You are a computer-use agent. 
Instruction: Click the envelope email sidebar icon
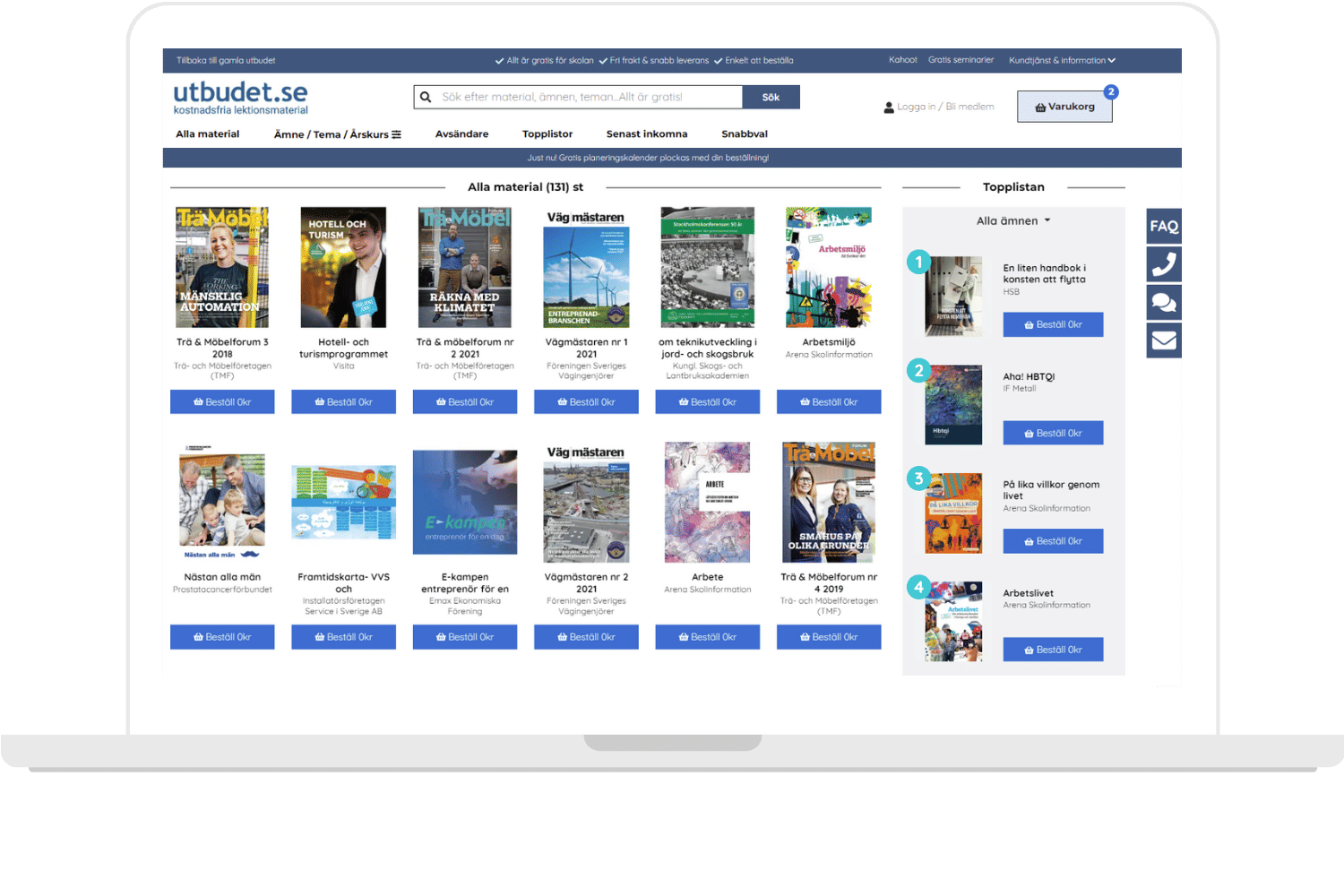click(1164, 340)
